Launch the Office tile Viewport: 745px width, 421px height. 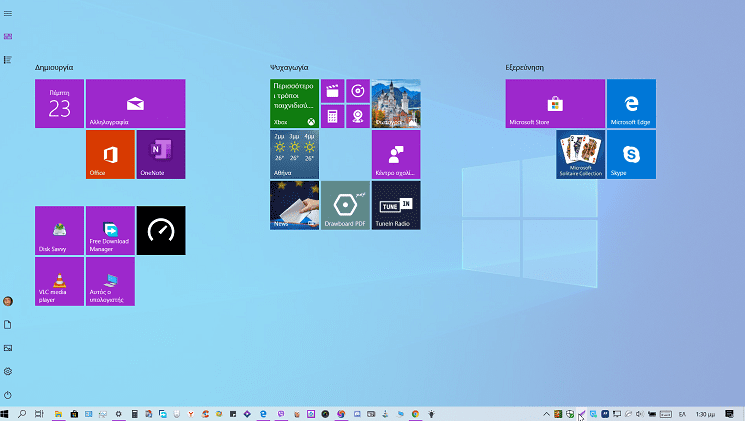click(110, 154)
